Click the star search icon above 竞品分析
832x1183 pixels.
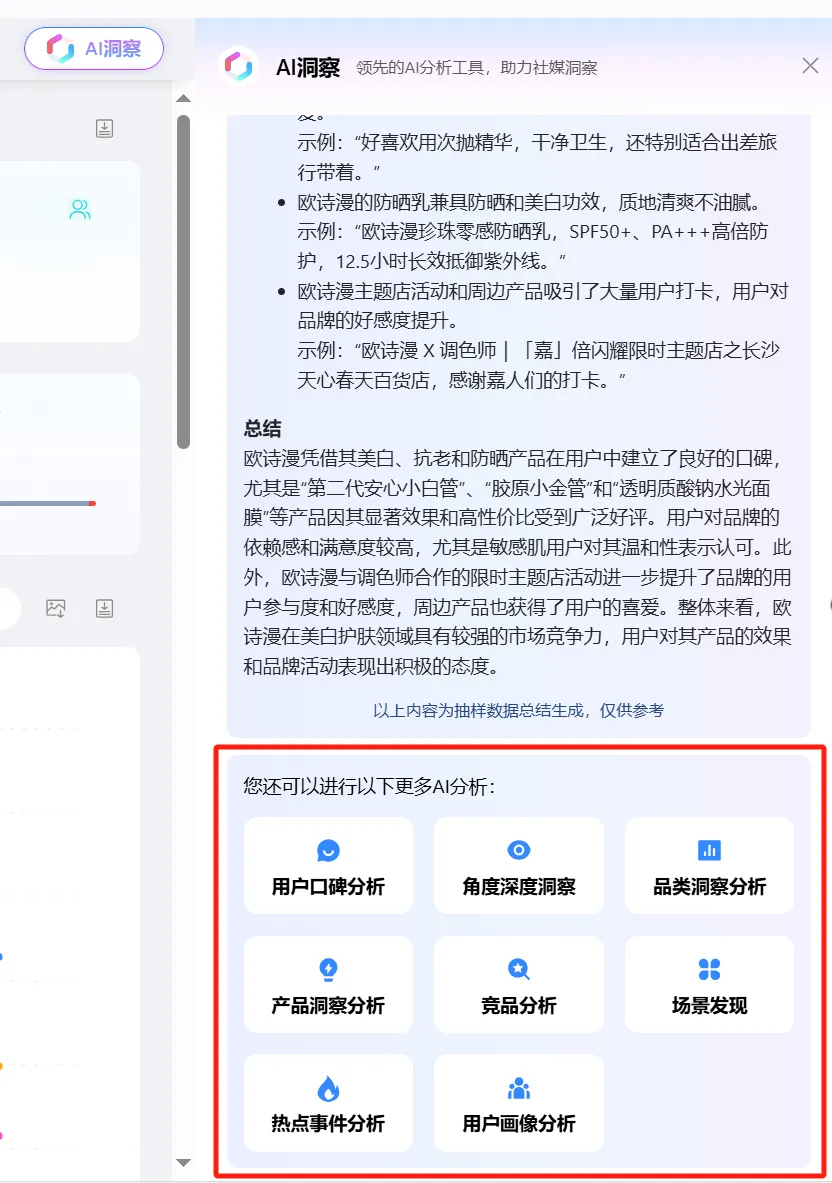(x=519, y=969)
